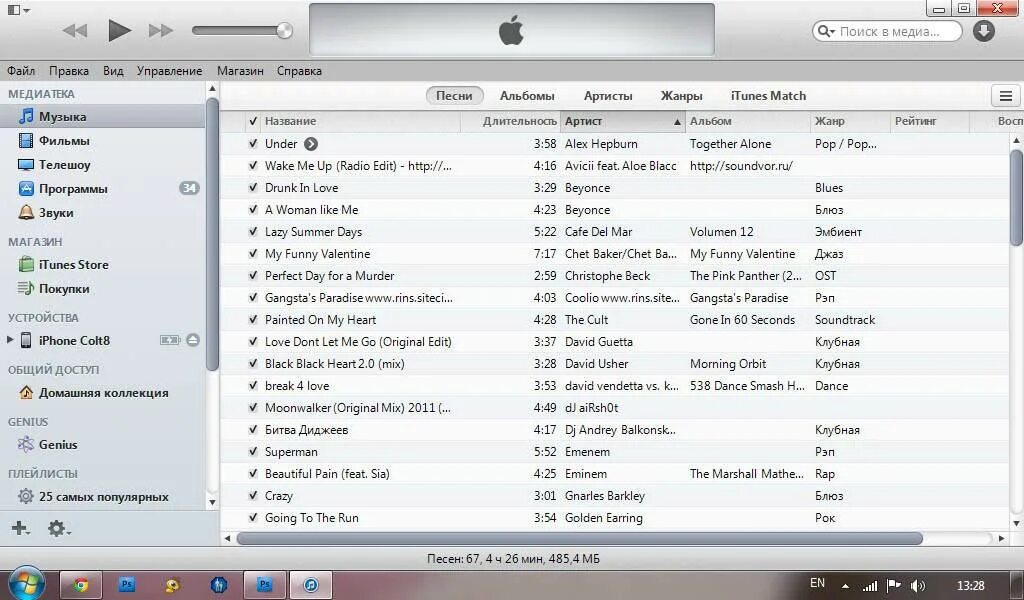Open the Управление menu
The width and height of the screenshot is (1024, 600).
click(x=169, y=71)
